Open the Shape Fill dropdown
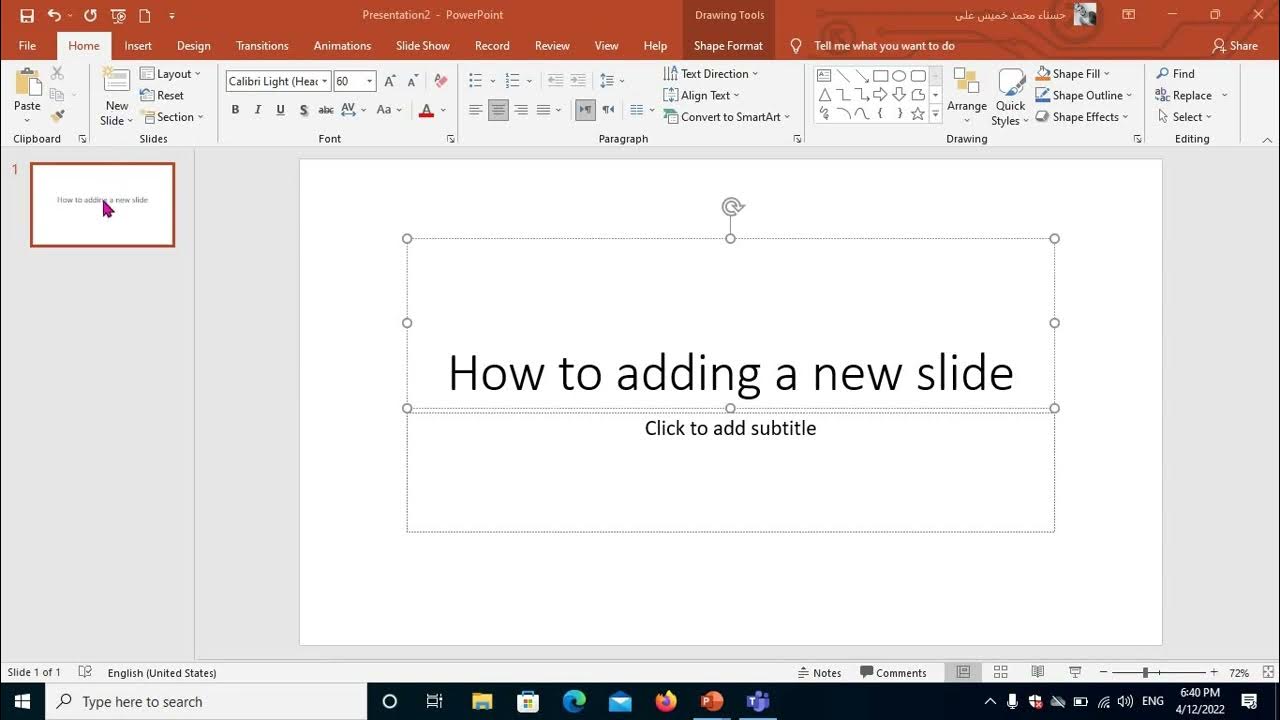Image resolution: width=1280 pixels, height=720 pixels. click(1073, 74)
